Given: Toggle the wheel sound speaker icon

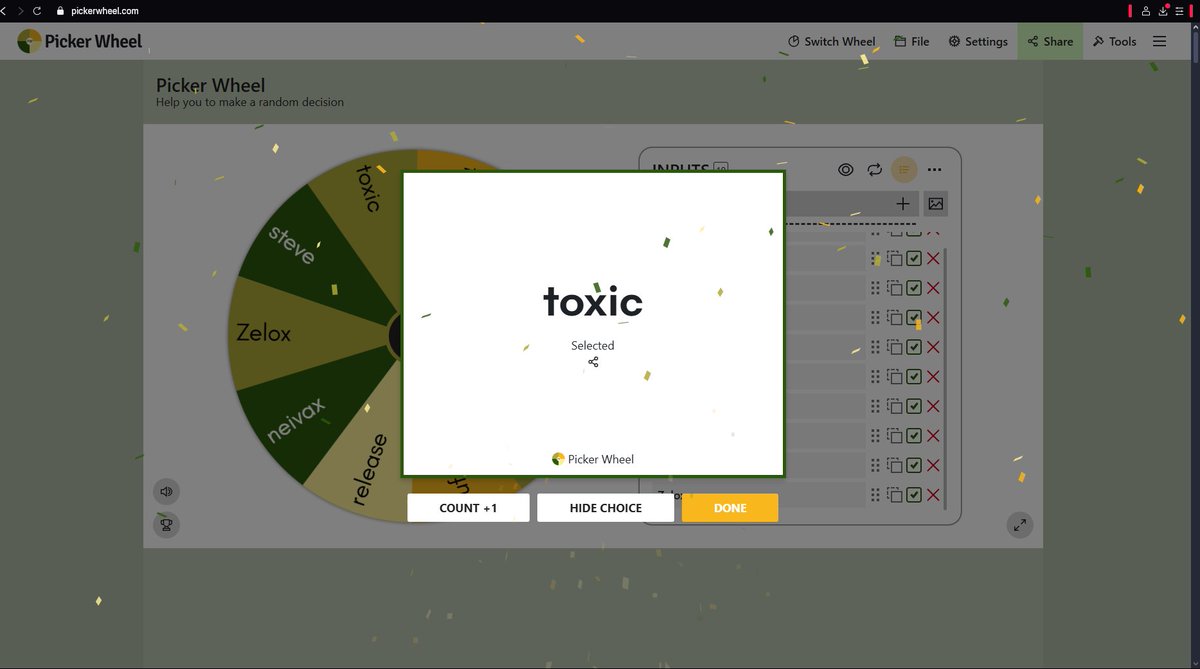Looking at the screenshot, I should tap(167, 491).
